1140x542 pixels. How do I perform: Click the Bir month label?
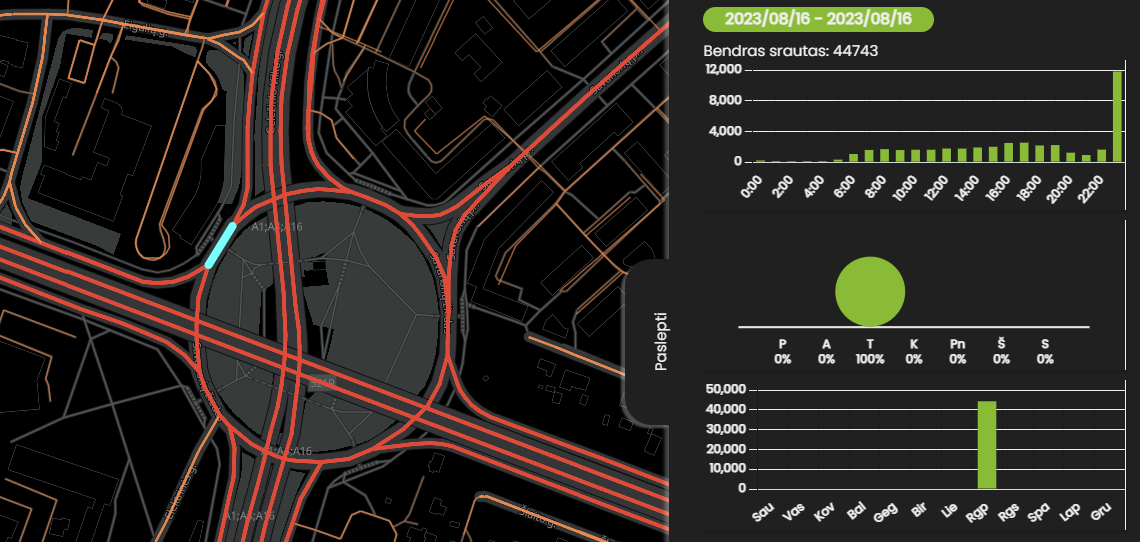click(921, 511)
